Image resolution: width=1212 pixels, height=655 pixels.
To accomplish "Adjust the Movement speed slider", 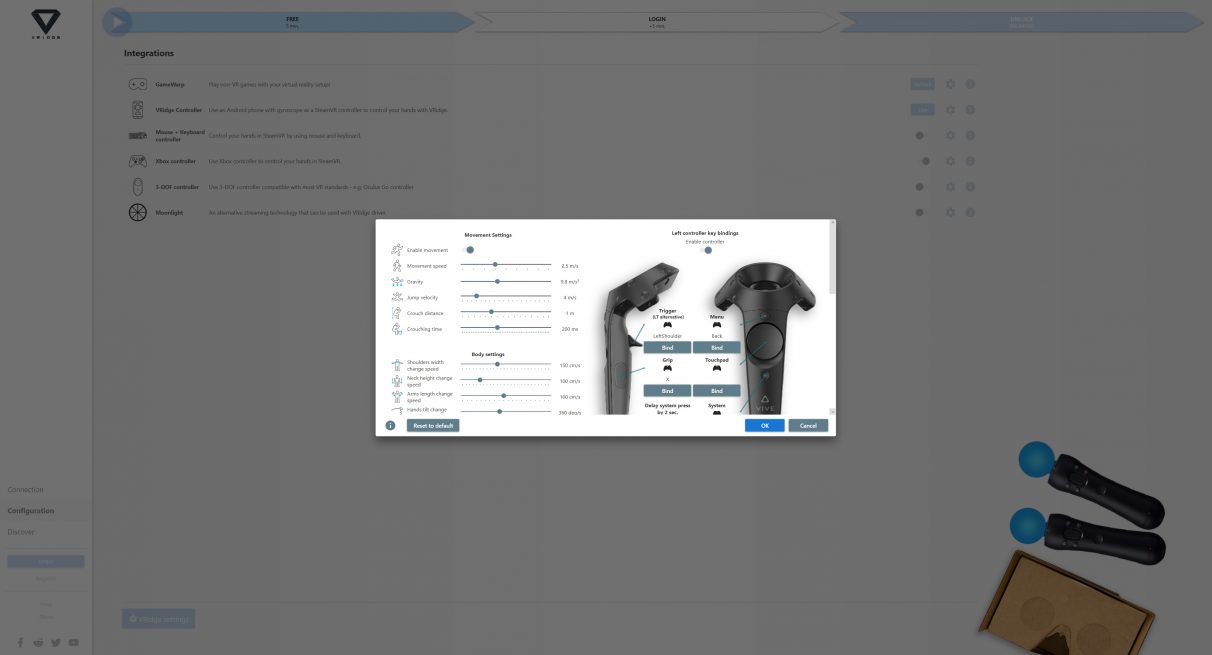I will (505, 265).
